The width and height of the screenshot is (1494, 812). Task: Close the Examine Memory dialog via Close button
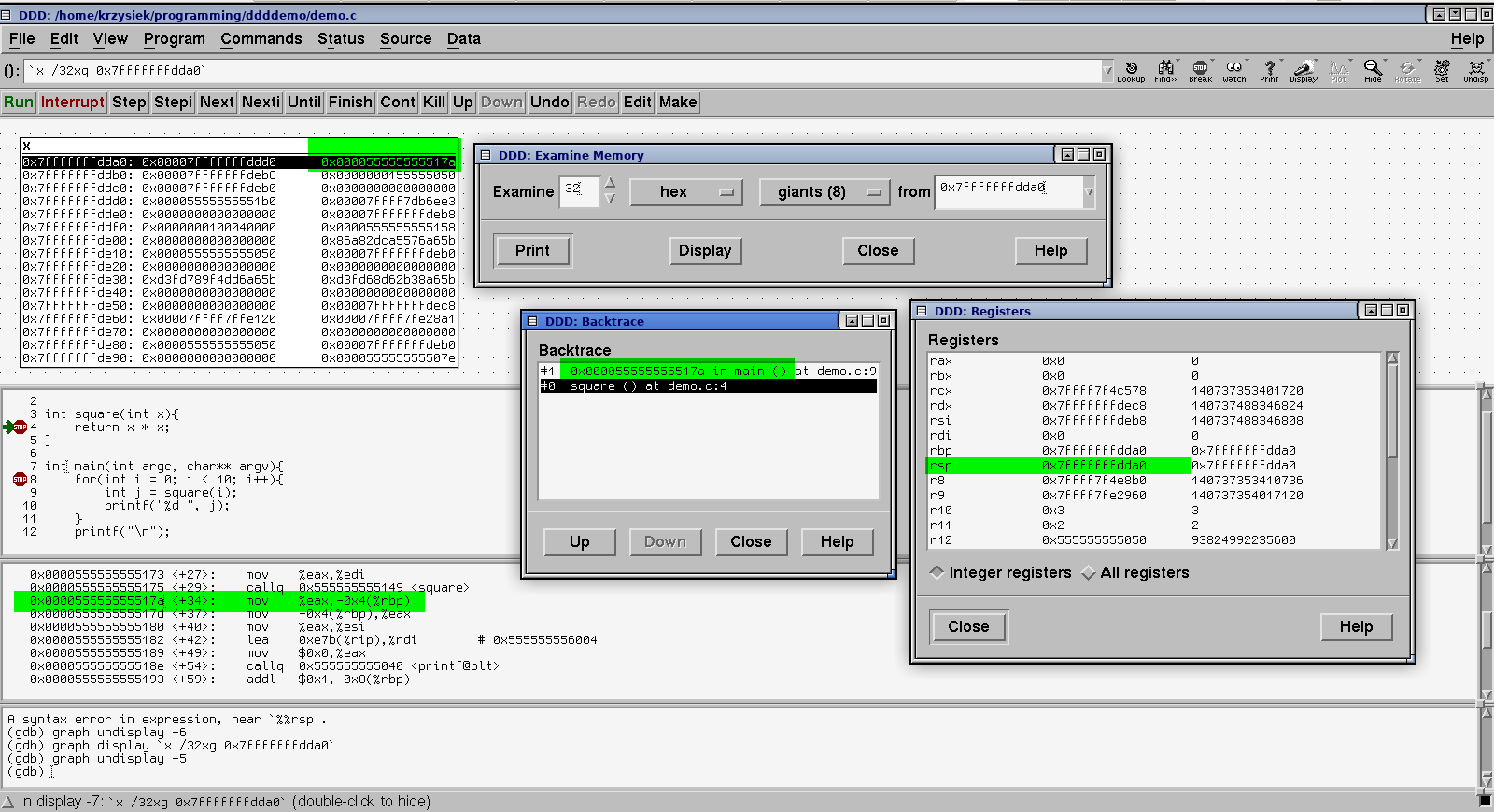click(x=878, y=250)
